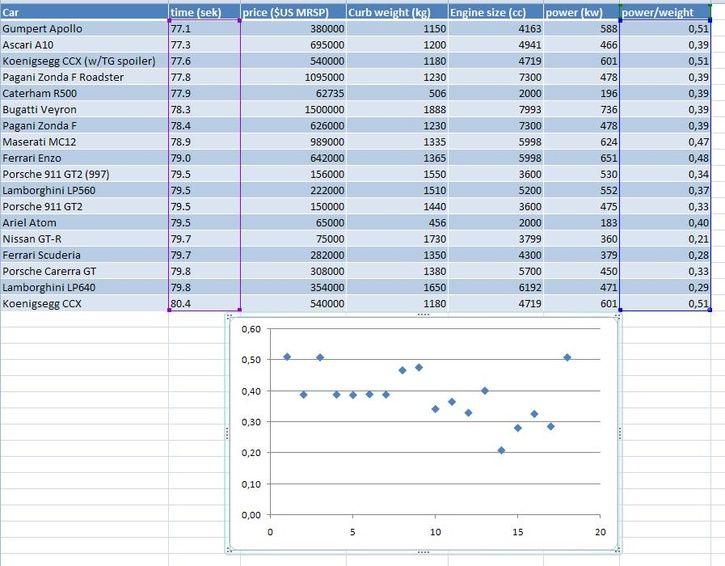
Task: Click the 'Nissan GT-R' cell
Action: click(84, 239)
